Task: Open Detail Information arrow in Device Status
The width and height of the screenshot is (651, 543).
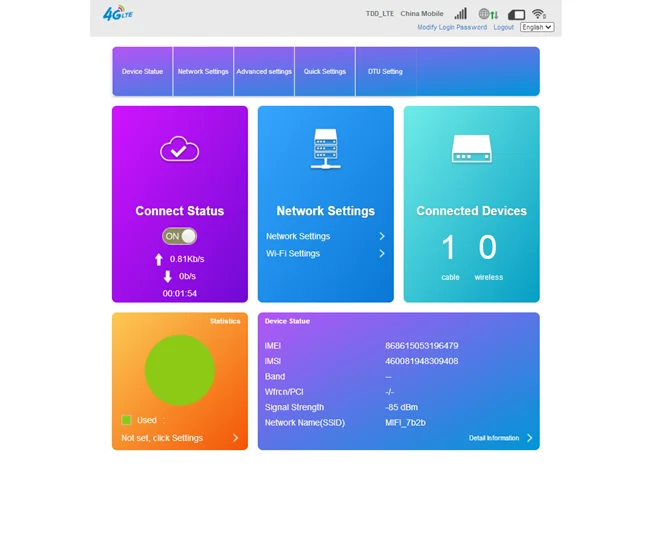Action: 529,438
